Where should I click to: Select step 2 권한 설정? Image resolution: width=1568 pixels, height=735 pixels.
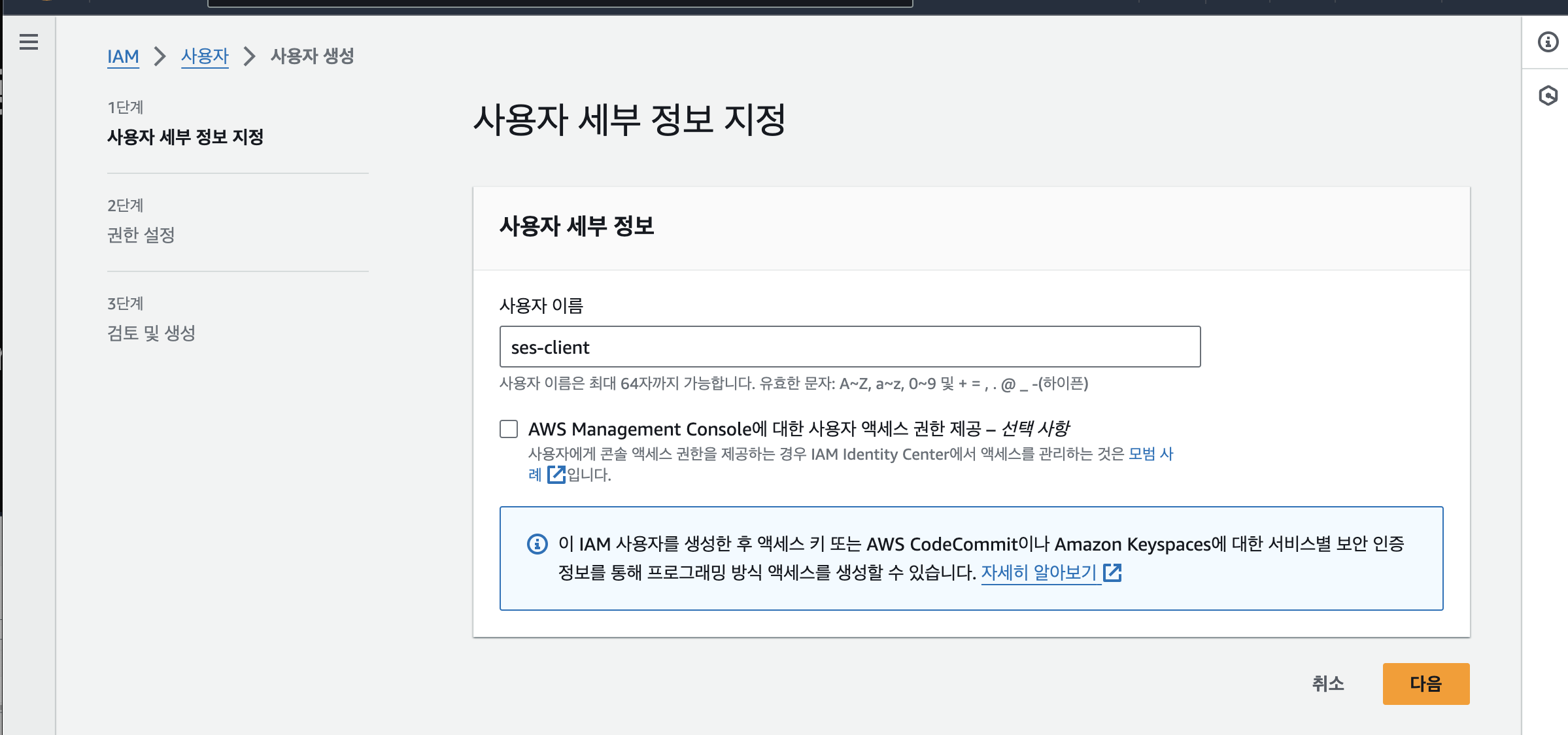click(x=141, y=235)
